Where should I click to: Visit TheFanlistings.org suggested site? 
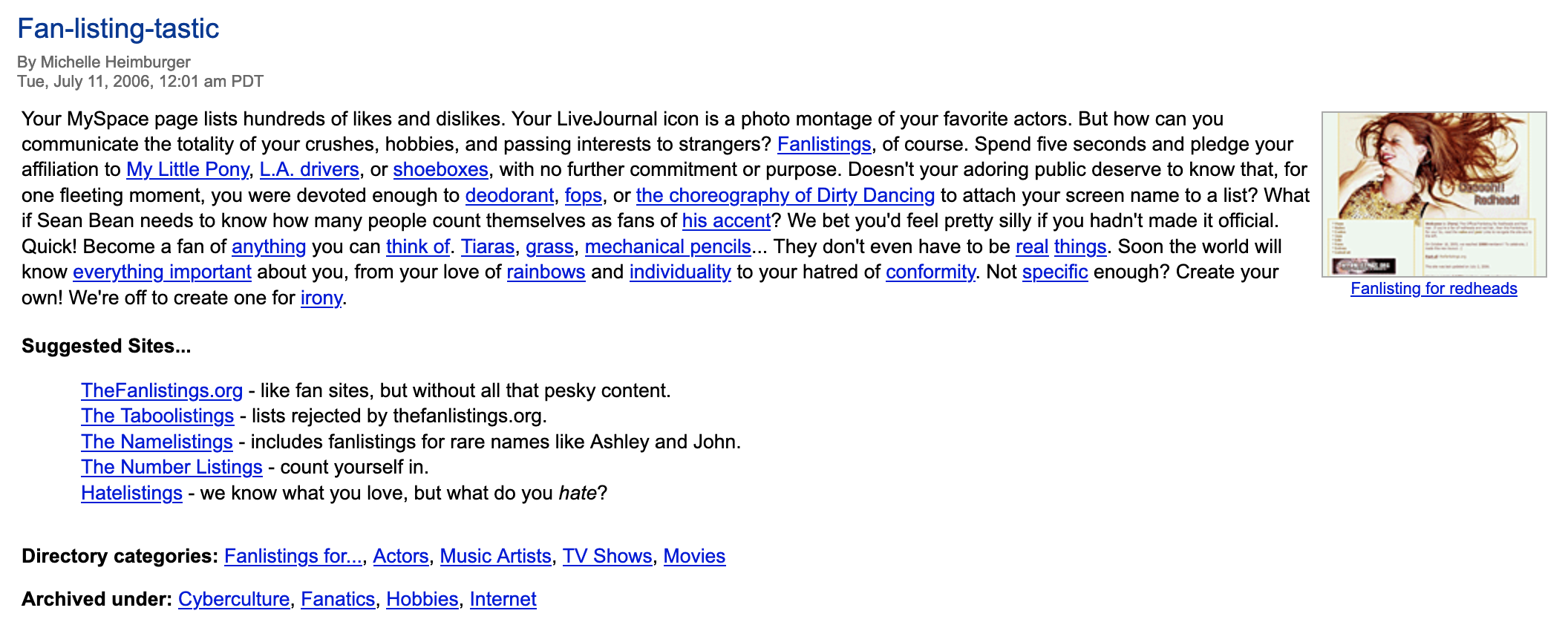[162, 390]
